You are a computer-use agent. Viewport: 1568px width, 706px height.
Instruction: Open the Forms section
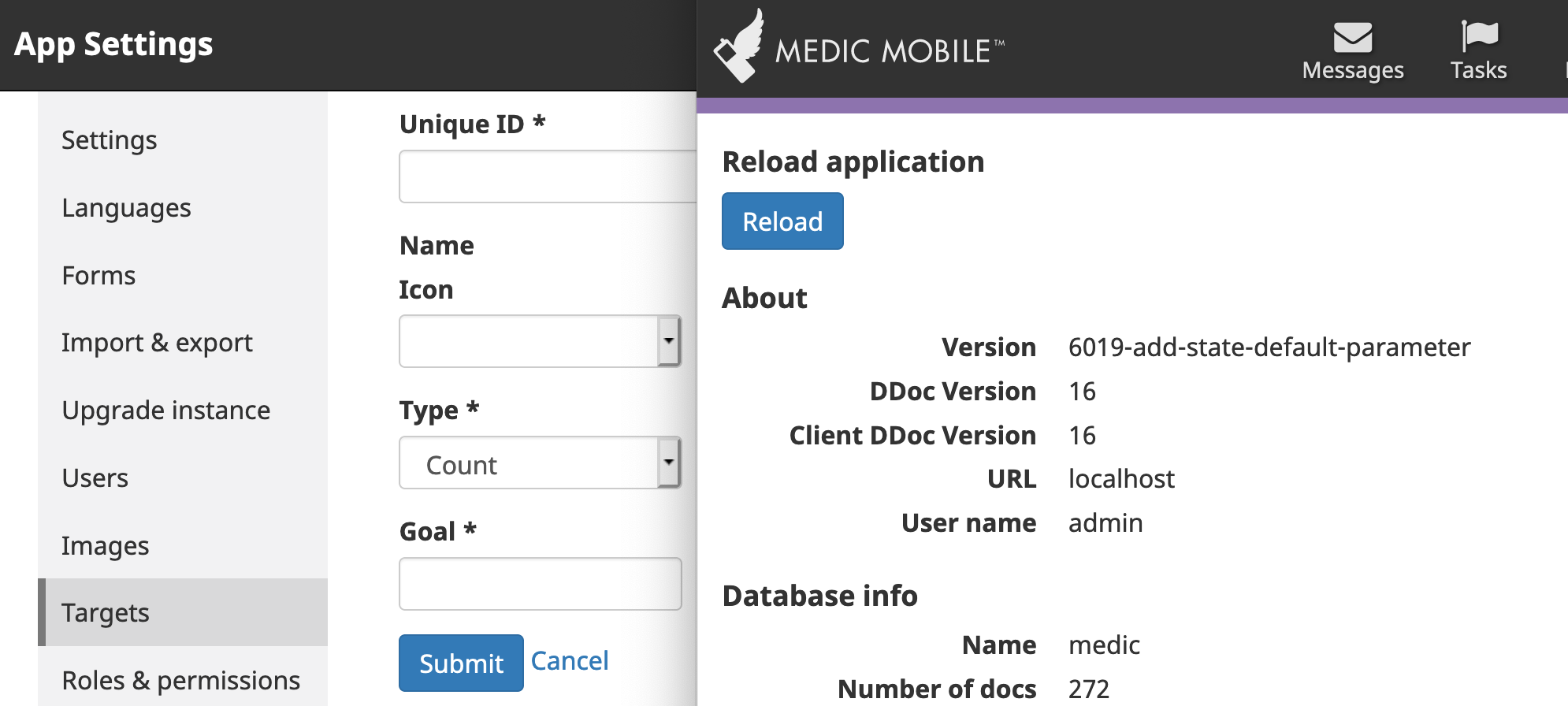[183, 276]
